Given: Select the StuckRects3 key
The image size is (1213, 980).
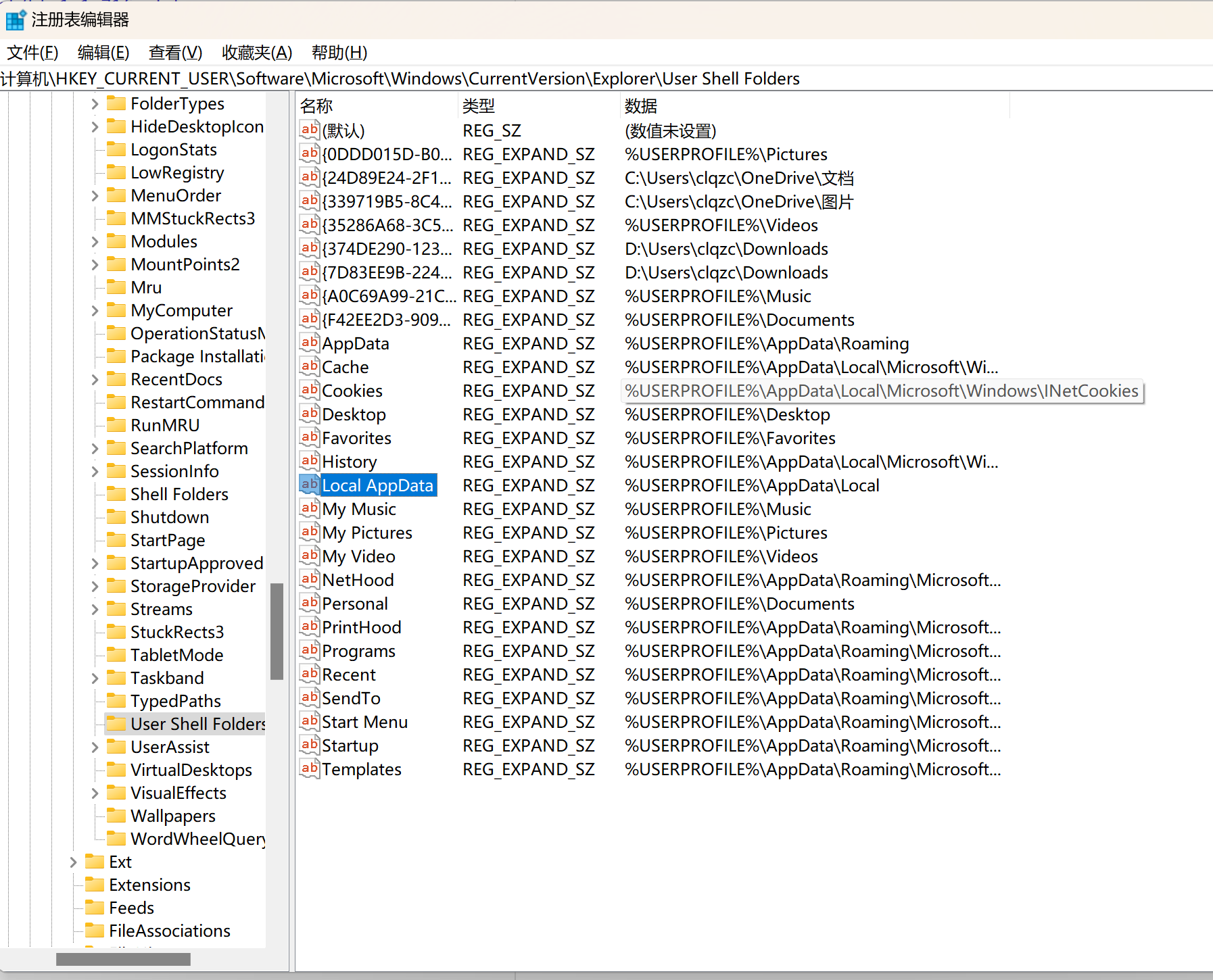Looking at the screenshot, I should (177, 632).
